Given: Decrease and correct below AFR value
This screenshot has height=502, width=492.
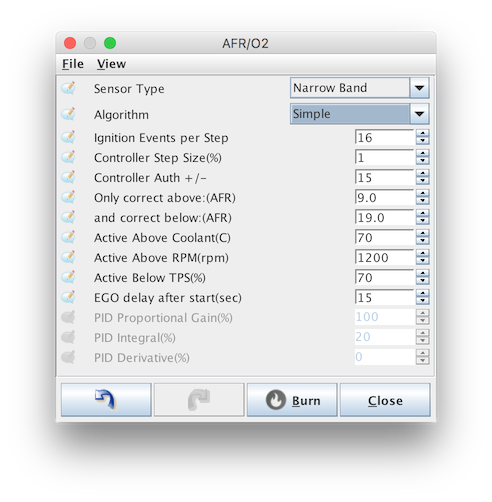Looking at the screenshot, I should (x=422, y=221).
